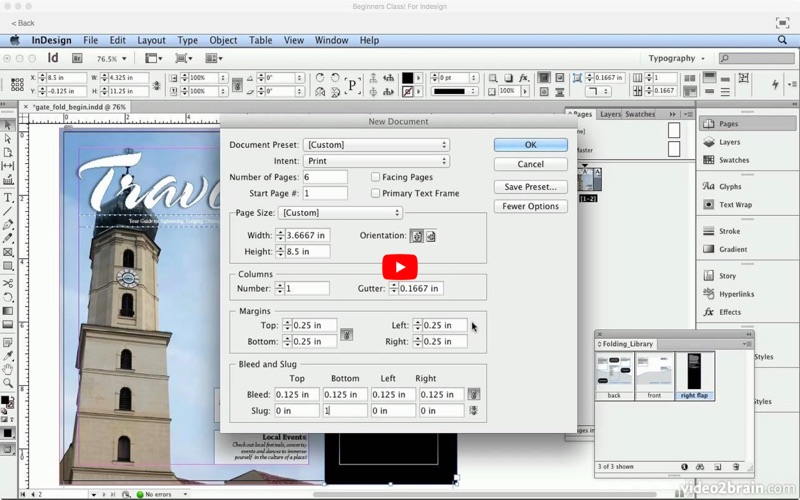Open the Layout menu
The width and height of the screenshot is (800, 500).
151,40
